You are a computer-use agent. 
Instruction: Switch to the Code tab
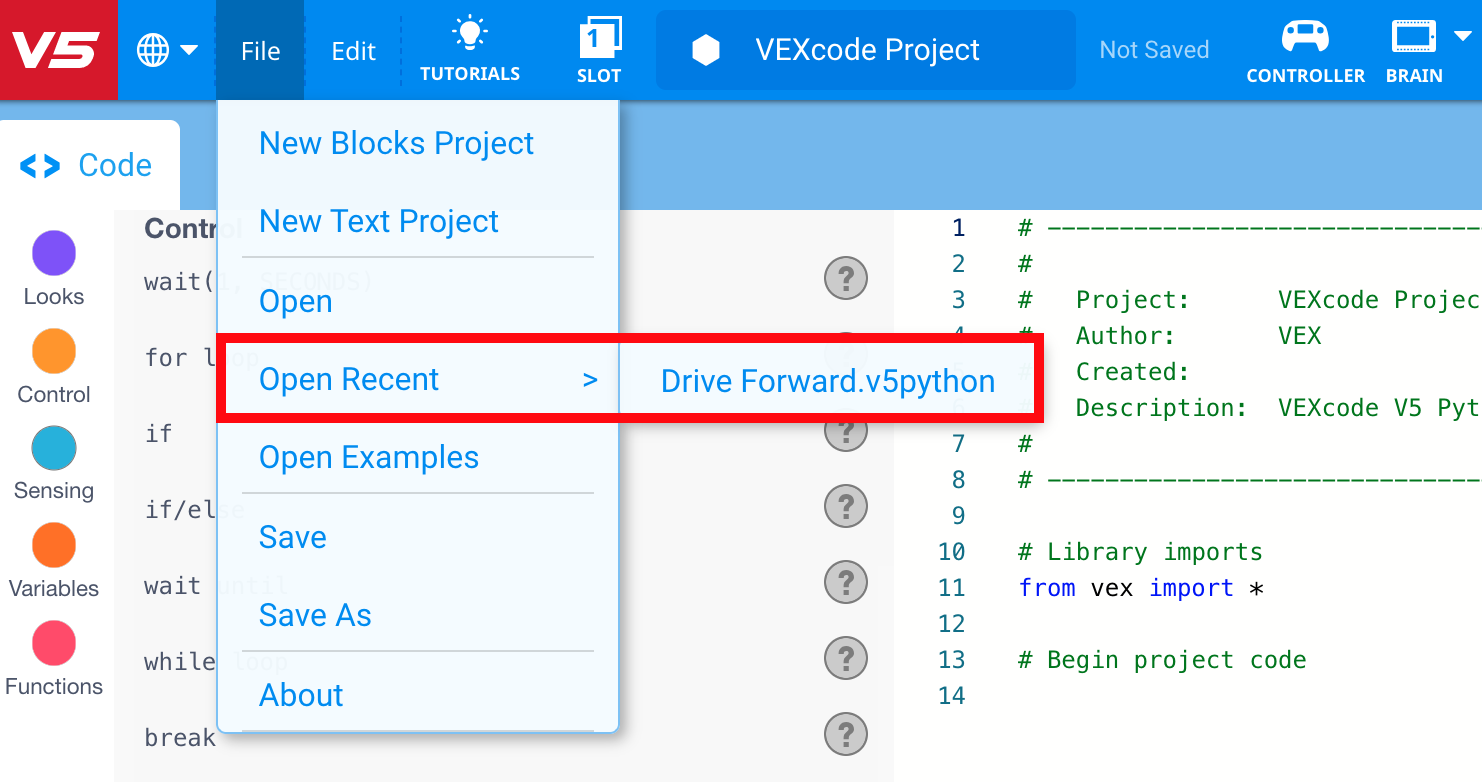tap(90, 165)
